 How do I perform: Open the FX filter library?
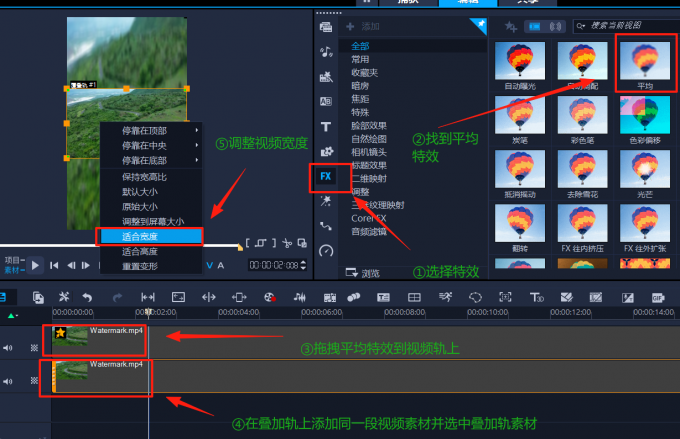pyautogui.click(x=326, y=176)
